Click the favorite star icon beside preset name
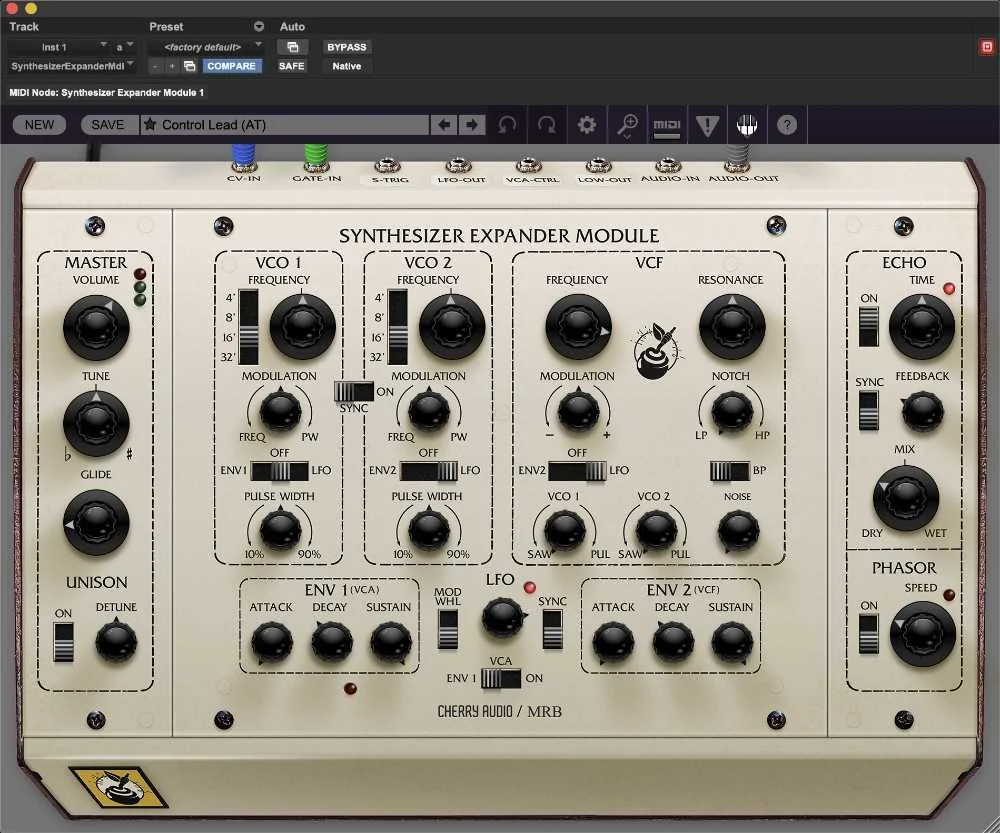1000x833 pixels. (150, 124)
